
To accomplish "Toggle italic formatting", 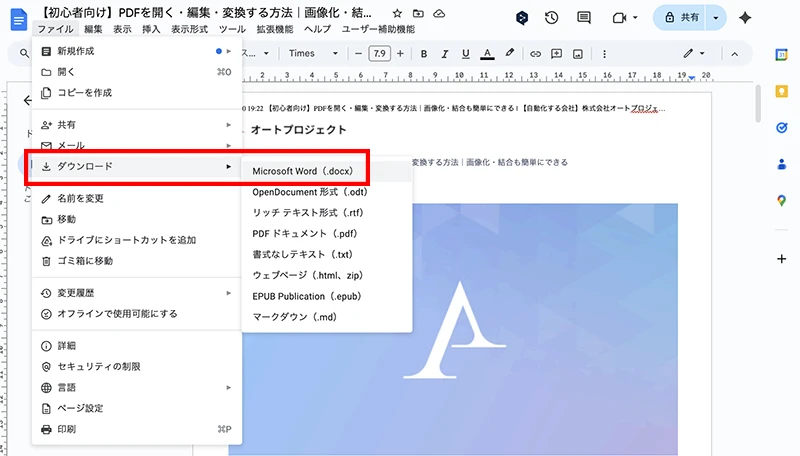I will 444,53.
